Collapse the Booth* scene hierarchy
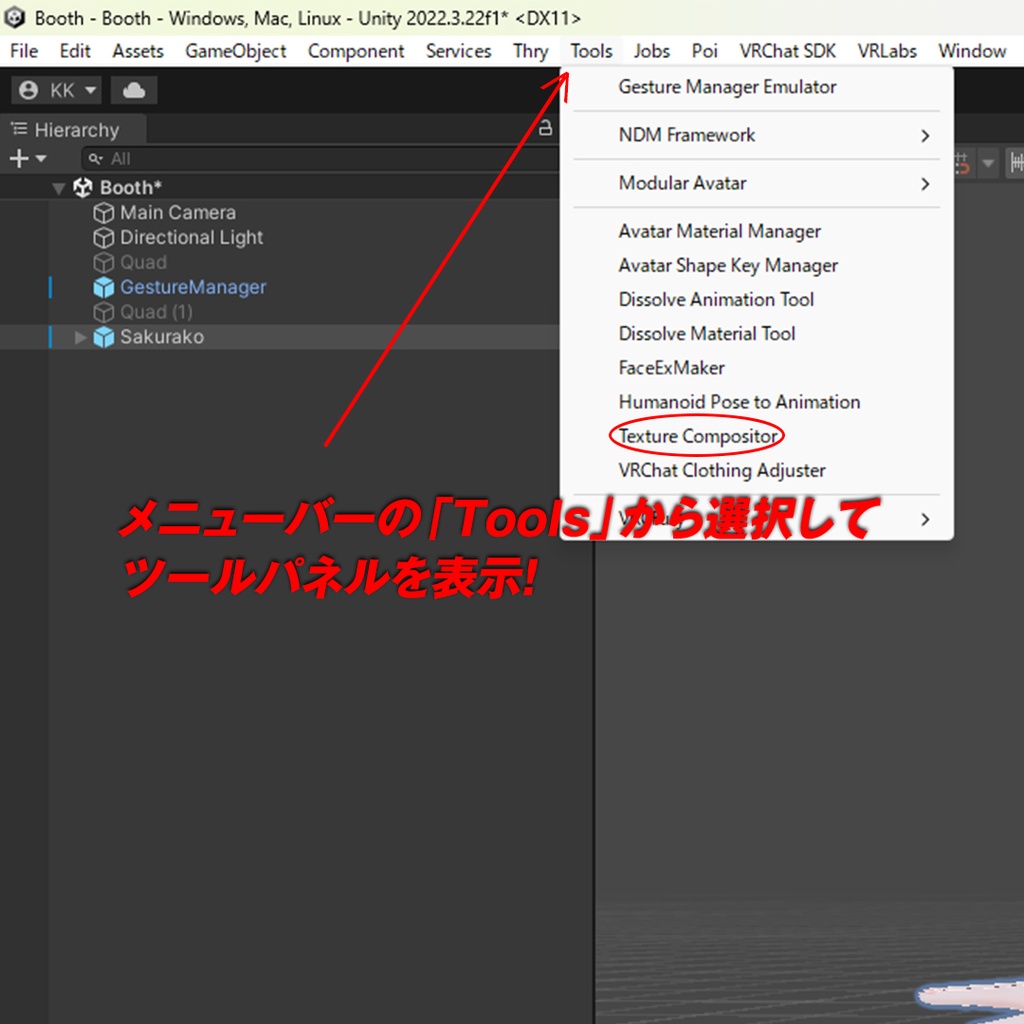Viewport: 1024px width, 1024px height. tap(58, 187)
